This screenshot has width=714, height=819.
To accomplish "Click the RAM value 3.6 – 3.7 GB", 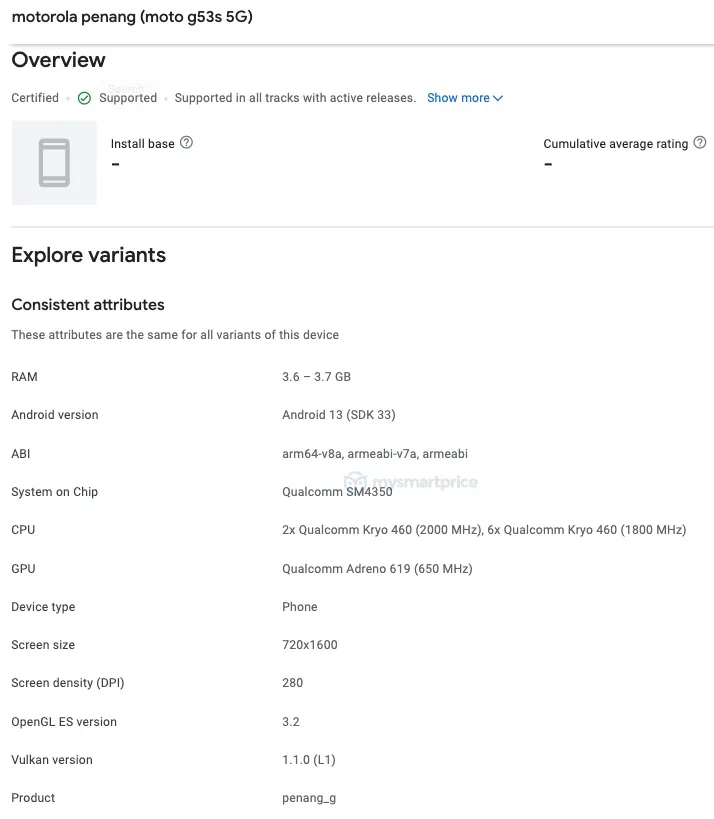I will tap(316, 377).
